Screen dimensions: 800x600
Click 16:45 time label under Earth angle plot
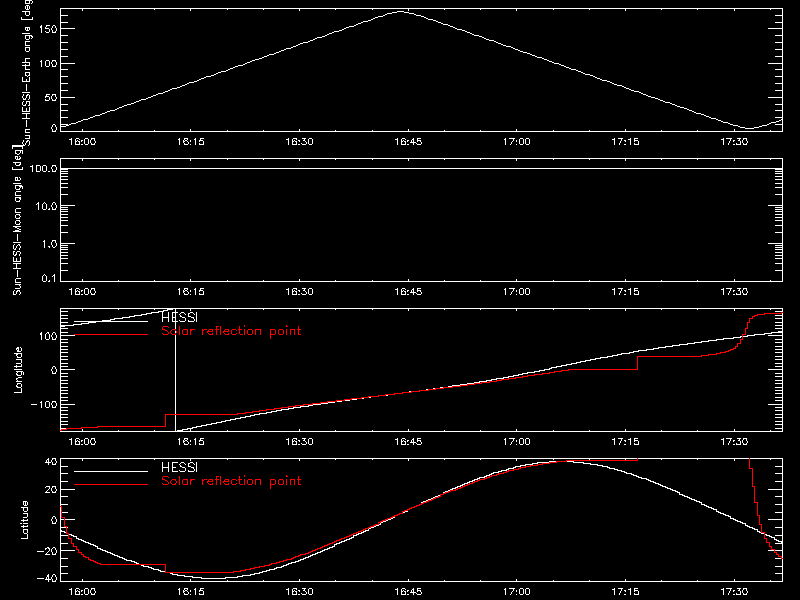tap(408, 142)
